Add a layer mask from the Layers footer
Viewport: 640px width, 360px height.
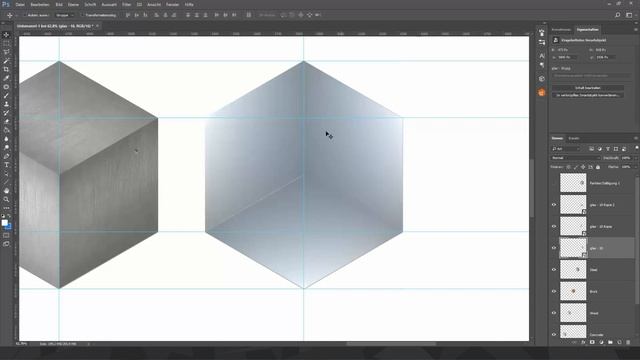pos(592,342)
